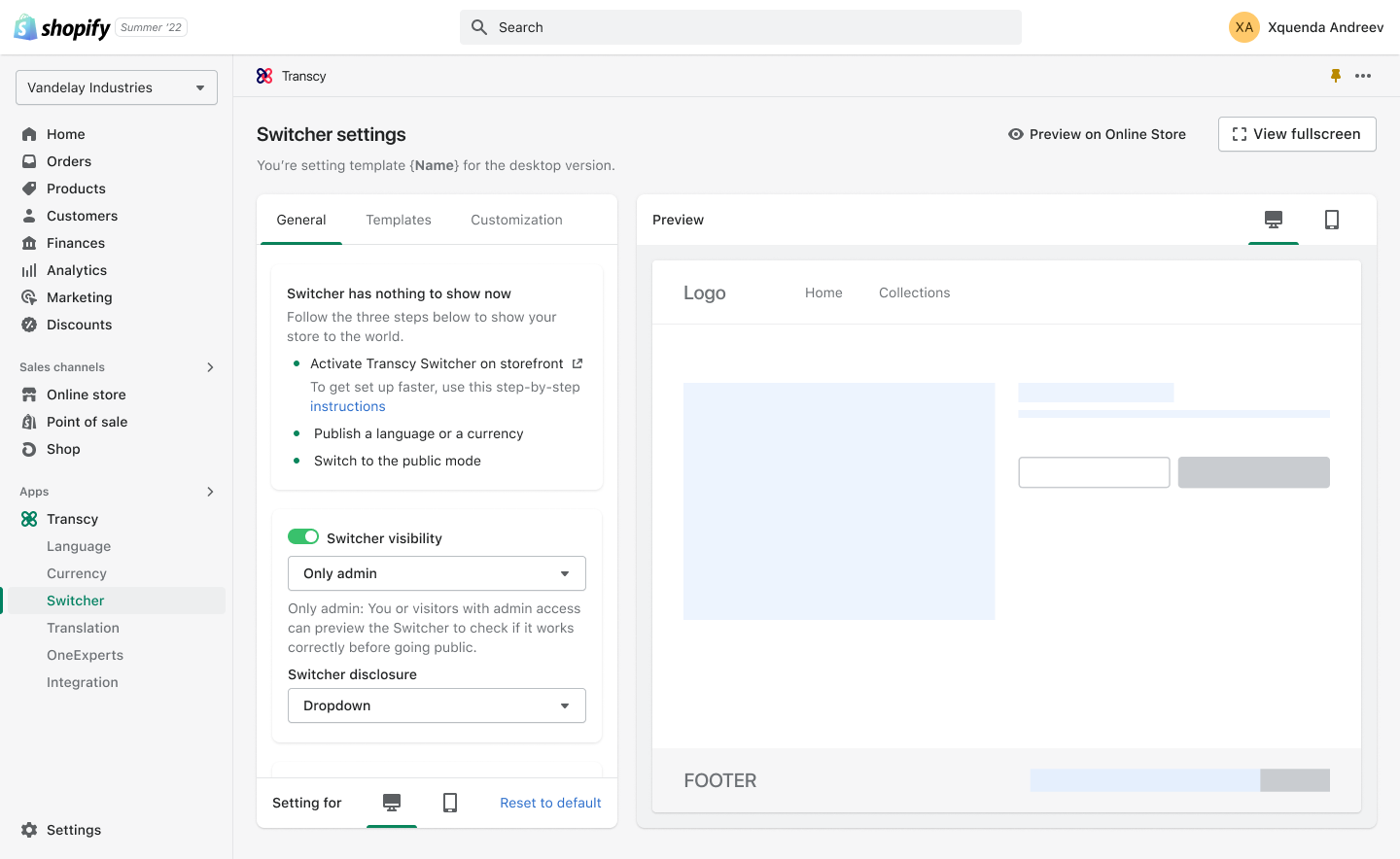The height and width of the screenshot is (859, 1400).
Task: Click the Shop channel icon
Action: click(29, 449)
